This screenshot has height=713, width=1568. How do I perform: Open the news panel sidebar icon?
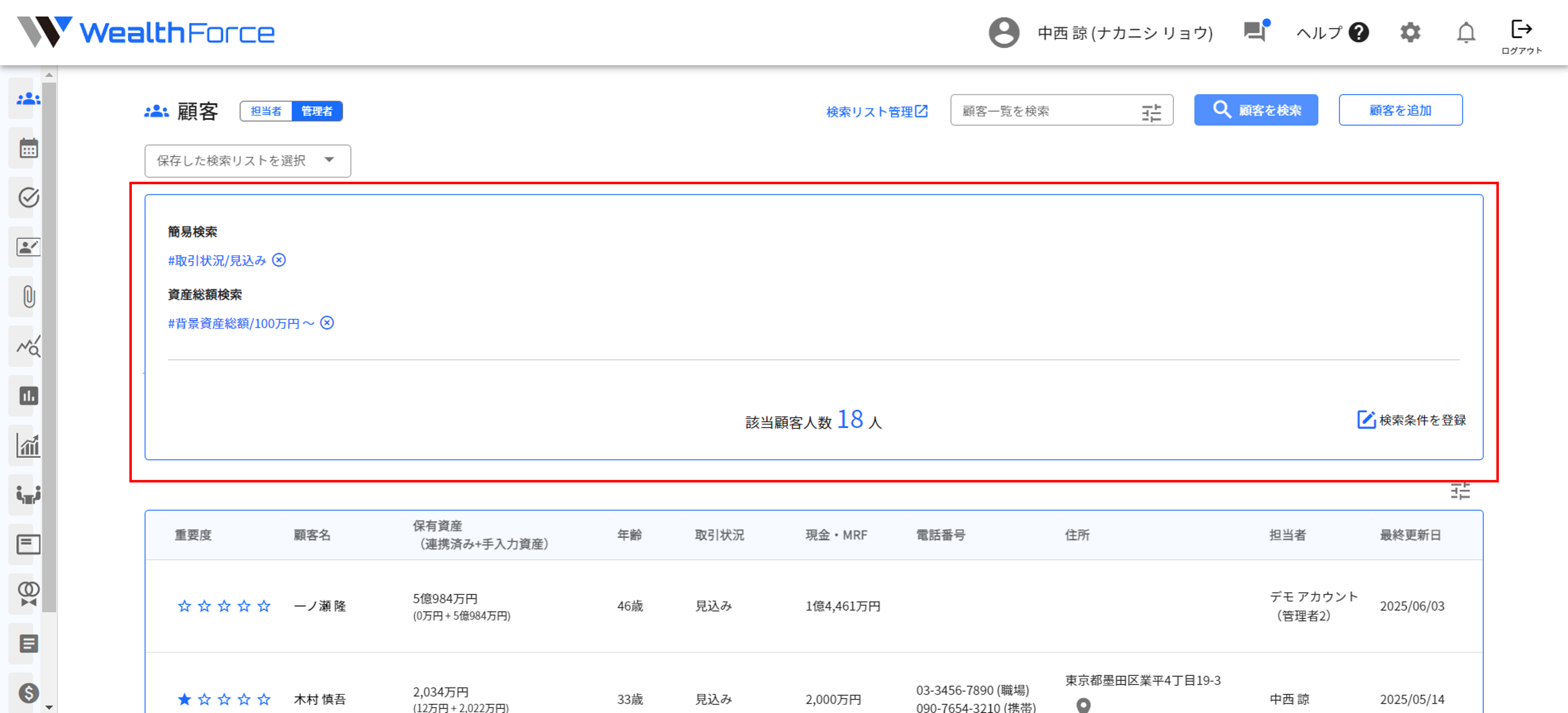coord(28,544)
